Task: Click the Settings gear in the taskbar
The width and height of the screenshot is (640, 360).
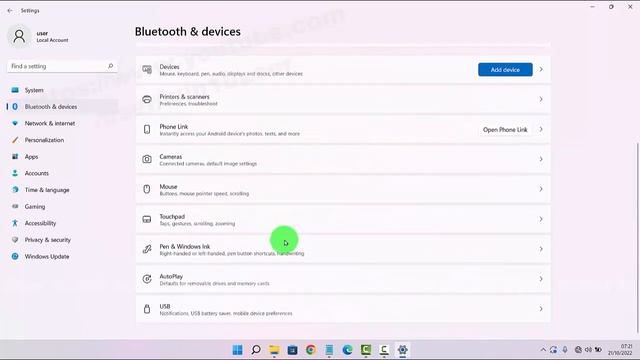Action: click(402, 350)
